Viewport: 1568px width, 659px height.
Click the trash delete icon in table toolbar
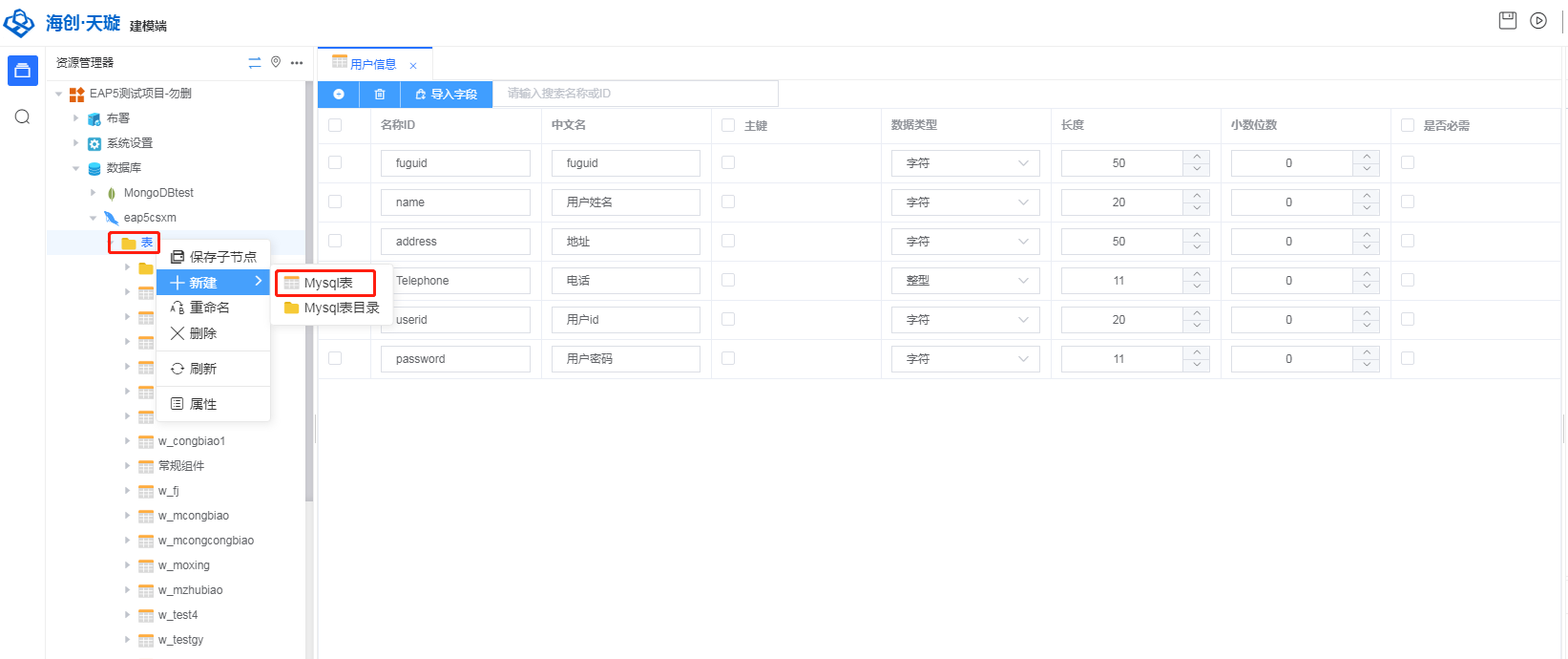pos(380,94)
